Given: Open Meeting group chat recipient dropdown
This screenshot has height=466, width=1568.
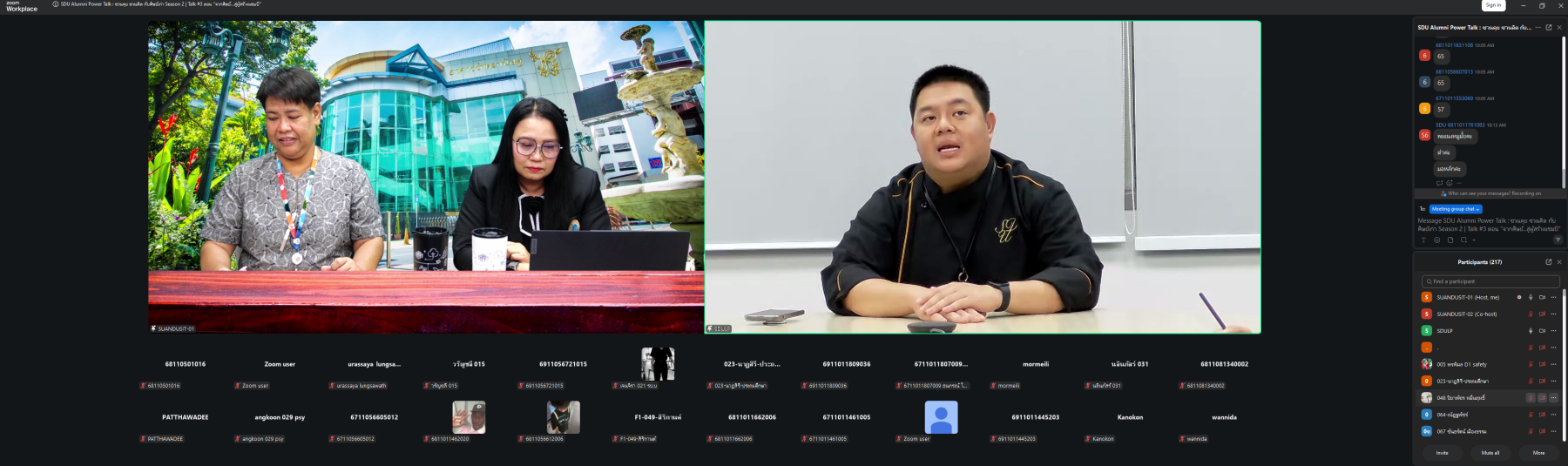Looking at the screenshot, I should click(1456, 209).
